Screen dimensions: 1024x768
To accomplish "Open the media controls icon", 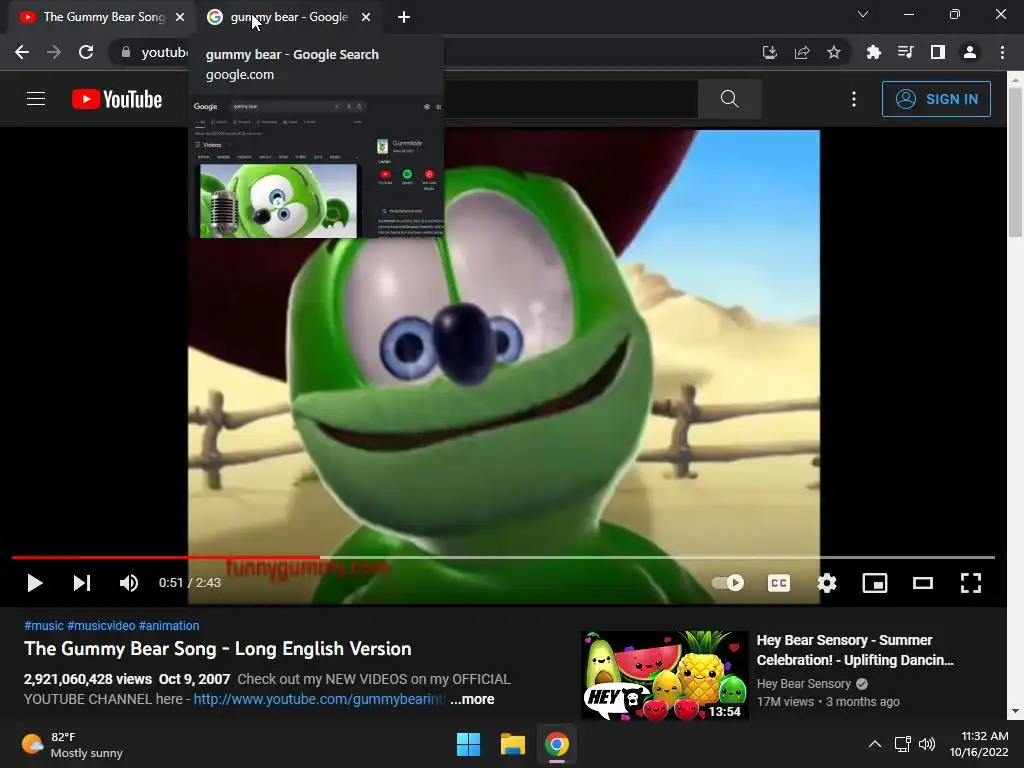I will pyautogui.click(x=905, y=52).
